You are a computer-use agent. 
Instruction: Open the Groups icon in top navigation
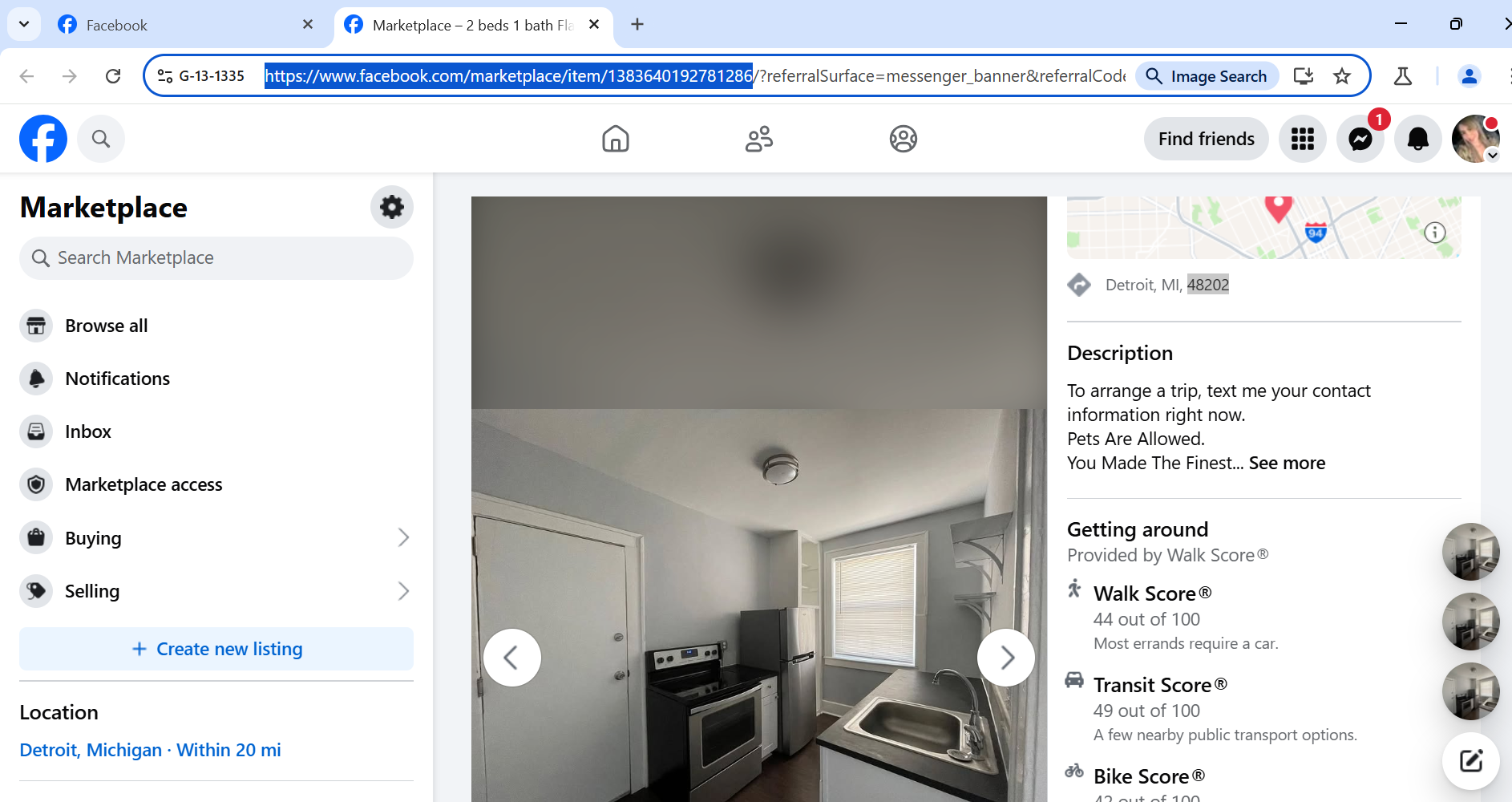(904, 139)
